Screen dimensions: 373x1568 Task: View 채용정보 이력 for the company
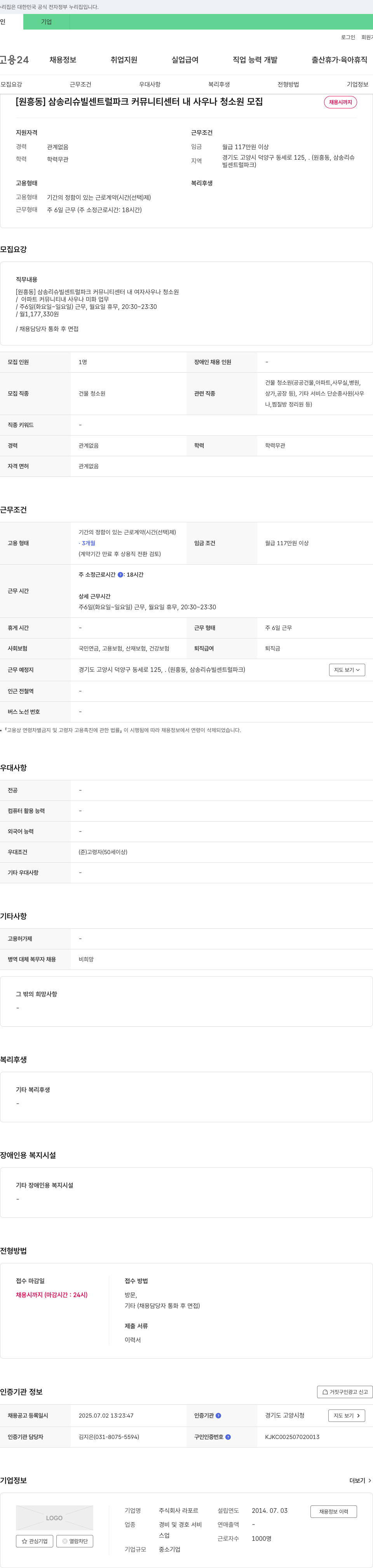pyautogui.click(x=333, y=1511)
